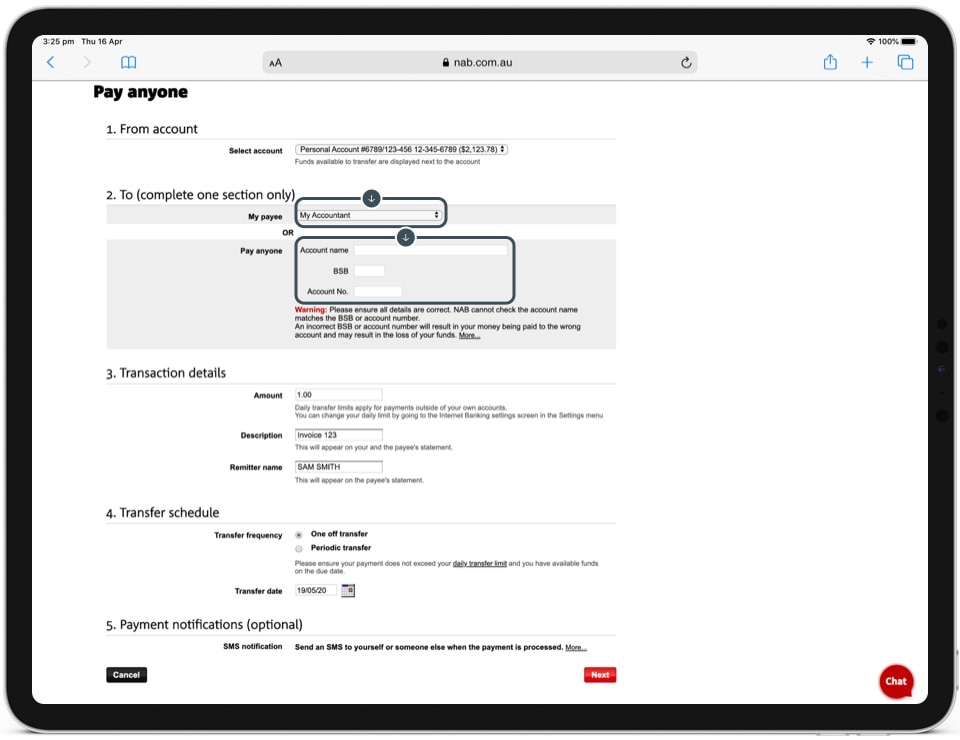Focus the Amount input field
960x740 pixels.
pyautogui.click(x=339, y=395)
